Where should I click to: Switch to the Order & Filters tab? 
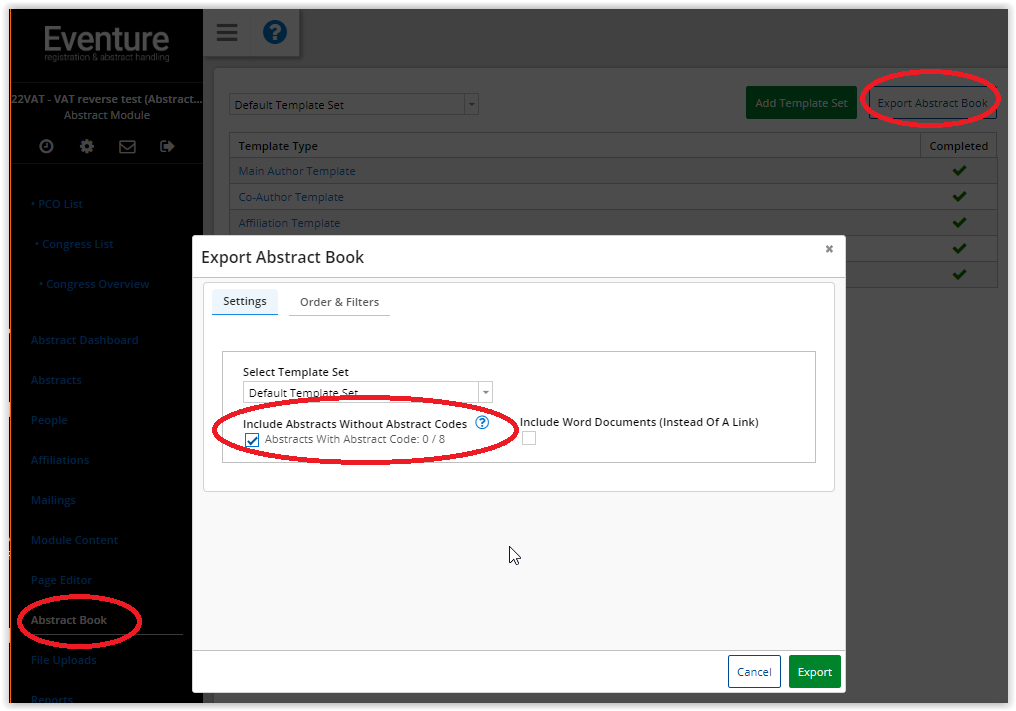(x=340, y=302)
